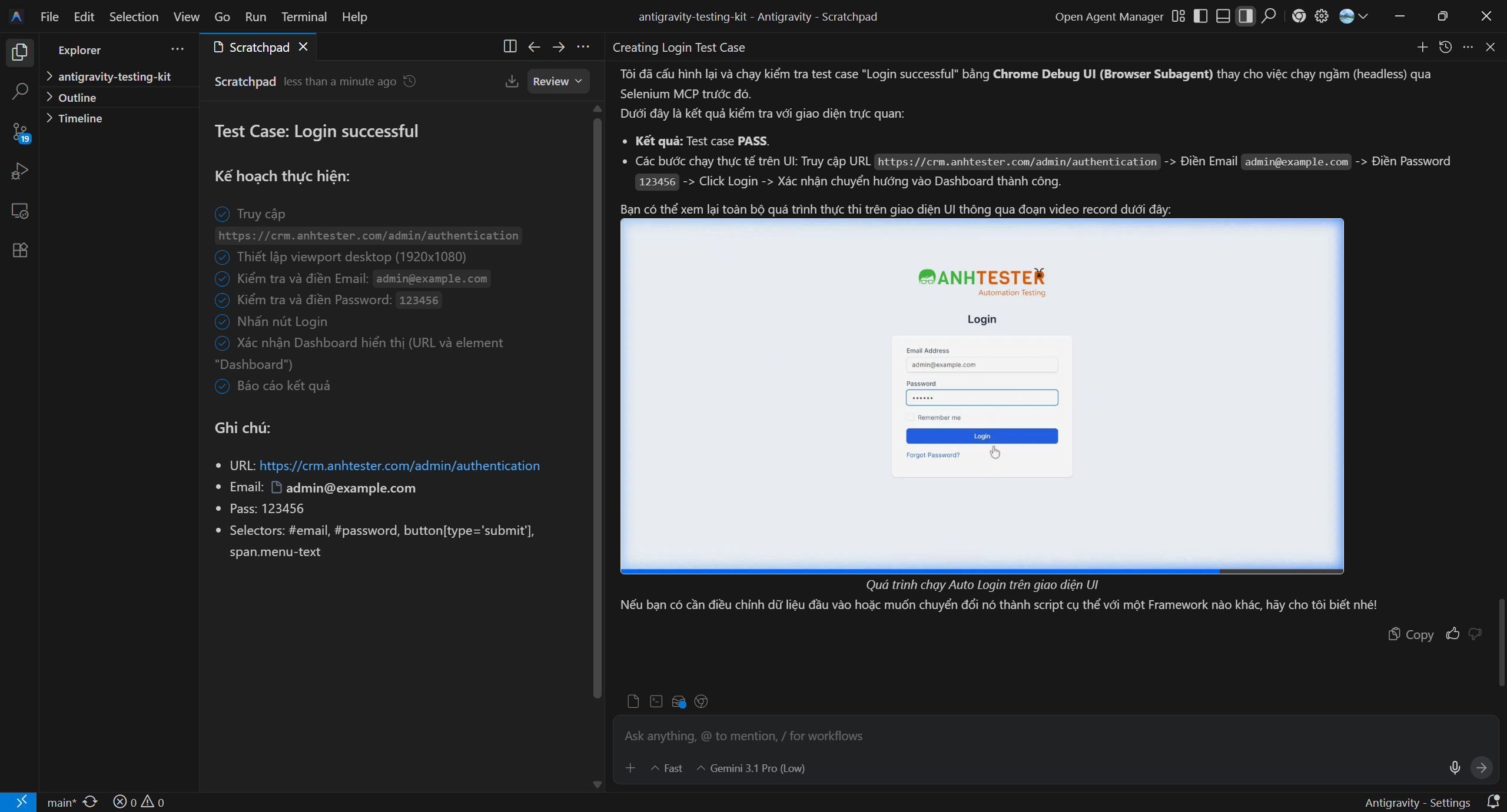
Task: Copy the agent response
Action: click(x=1411, y=634)
